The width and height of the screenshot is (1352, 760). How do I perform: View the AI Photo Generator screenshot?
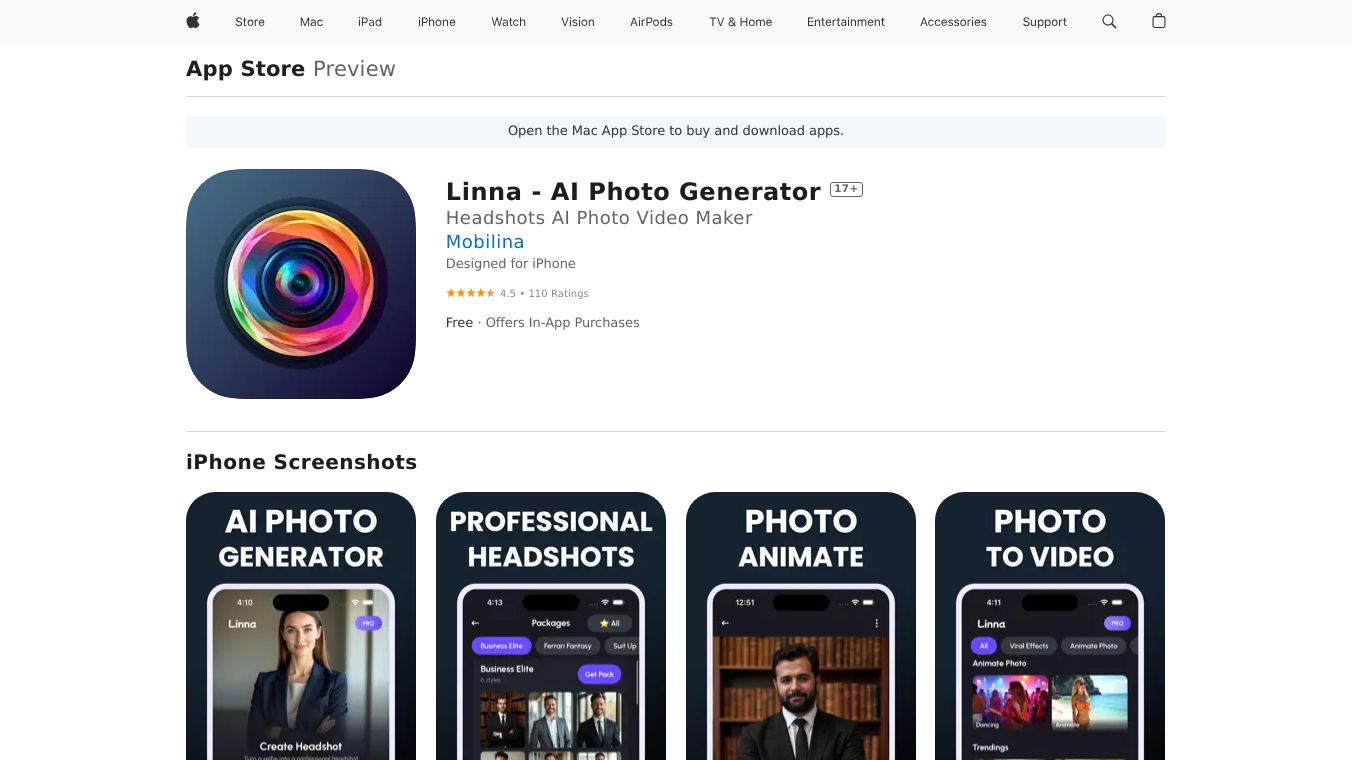301,626
